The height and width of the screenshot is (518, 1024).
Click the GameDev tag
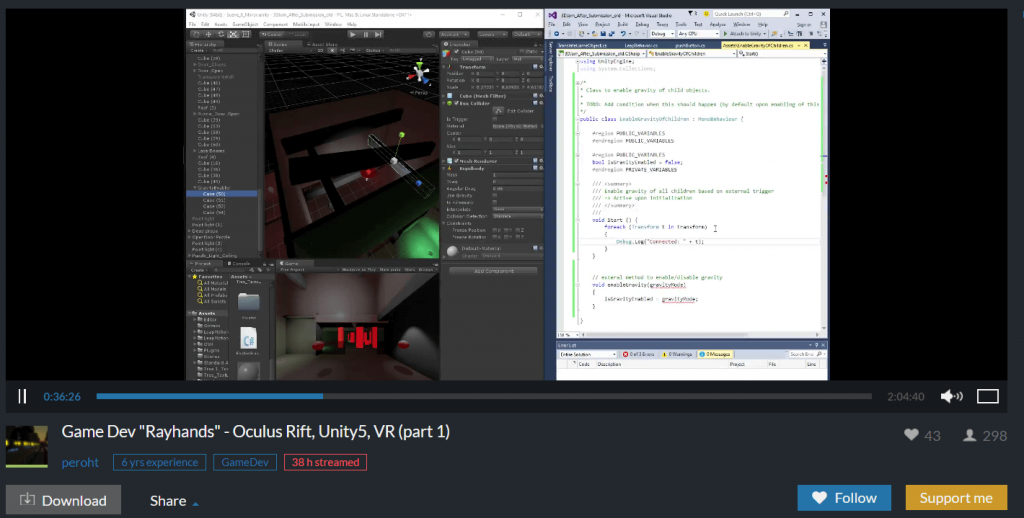[245, 462]
